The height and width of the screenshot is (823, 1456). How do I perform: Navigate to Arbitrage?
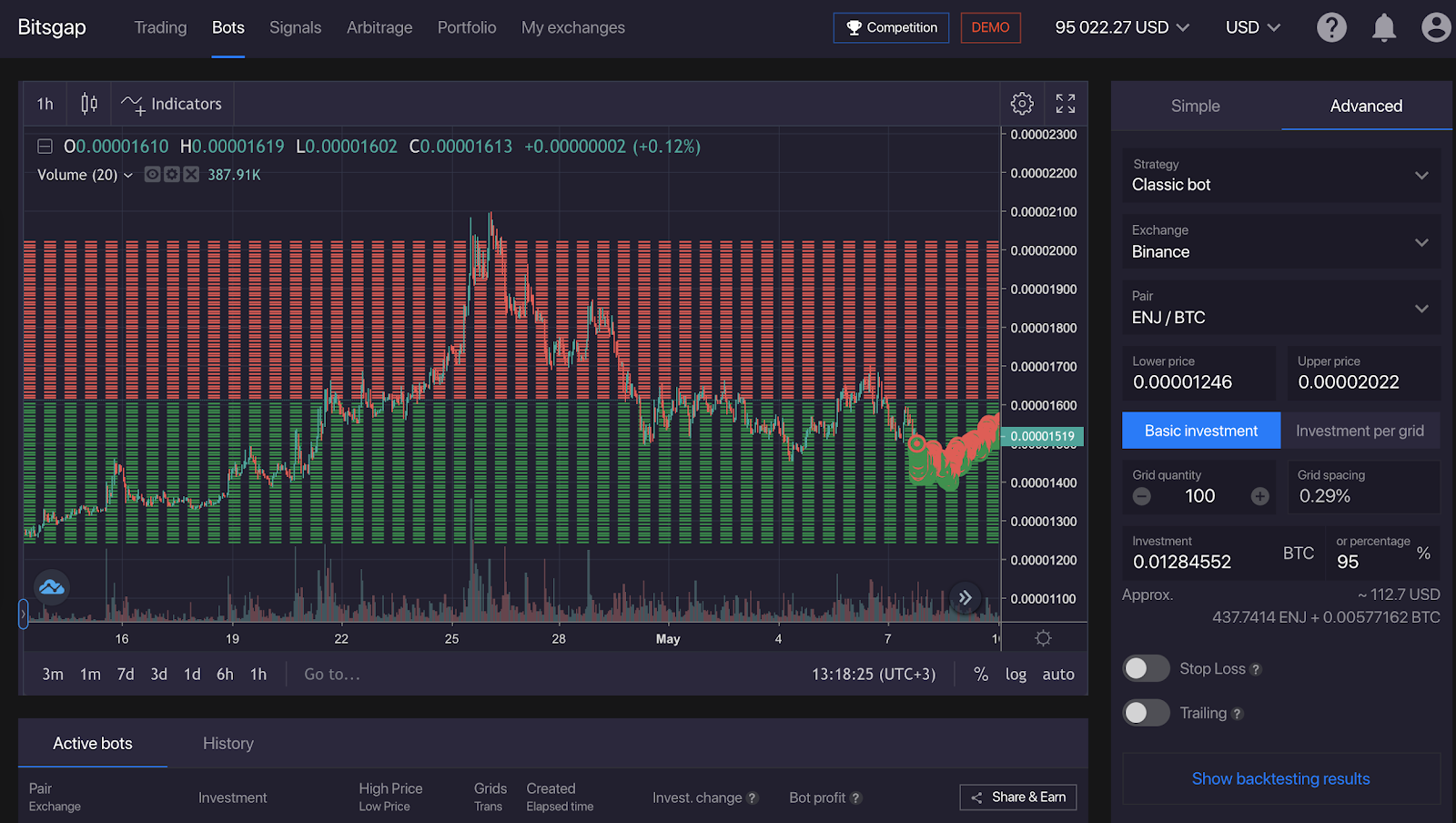[x=379, y=27]
